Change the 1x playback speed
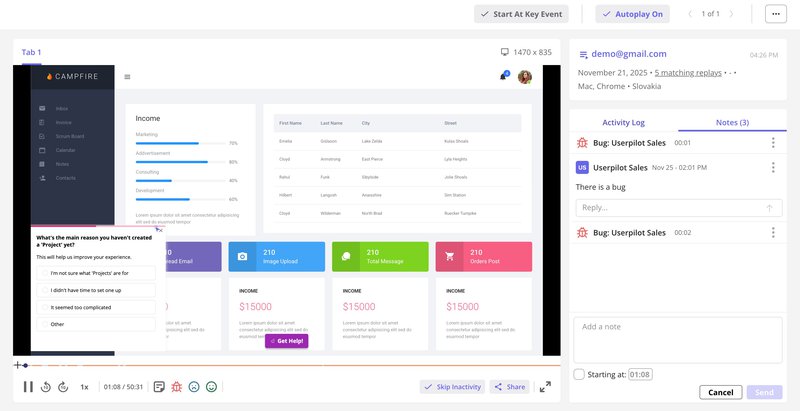Viewport: 800px width, 411px height. click(84, 387)
